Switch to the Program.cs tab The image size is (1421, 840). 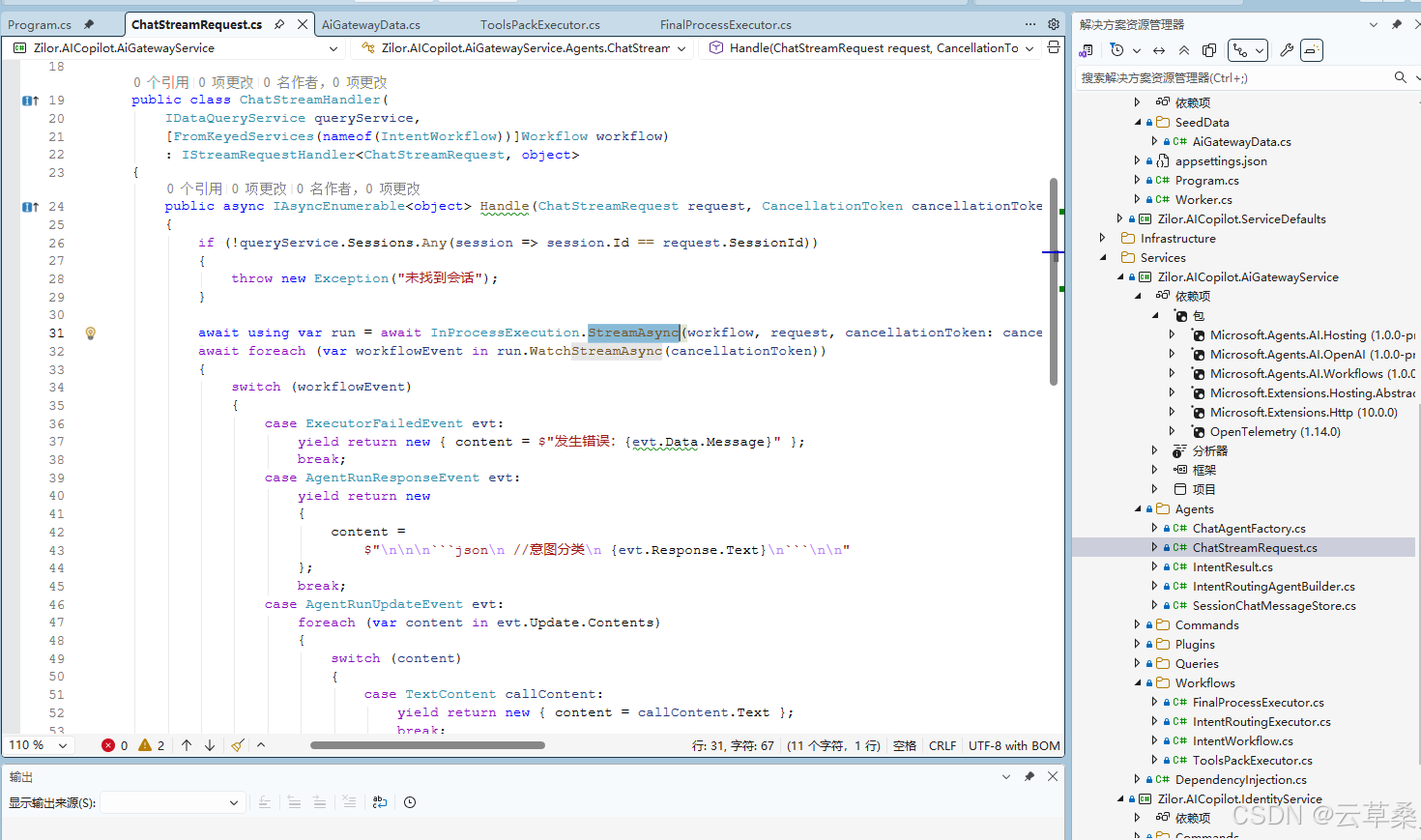(x=40, y=24)
